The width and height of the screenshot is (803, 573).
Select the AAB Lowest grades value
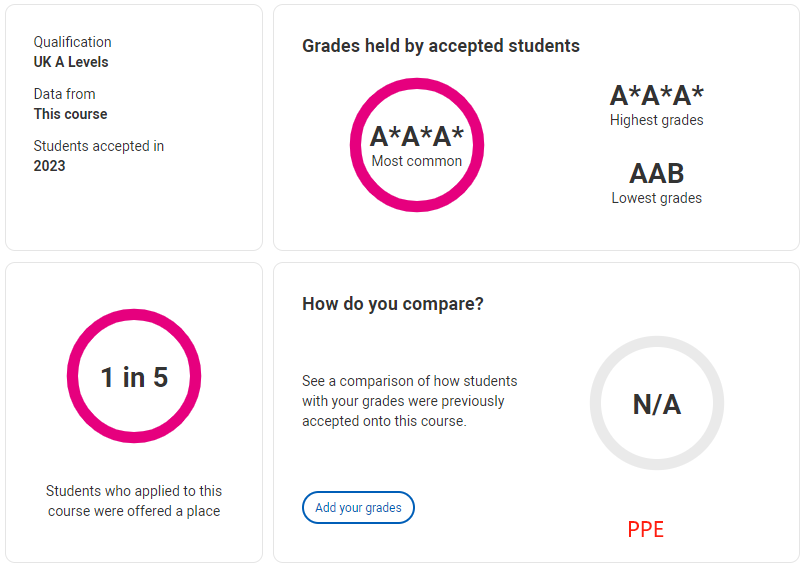[x=657, y=174]
